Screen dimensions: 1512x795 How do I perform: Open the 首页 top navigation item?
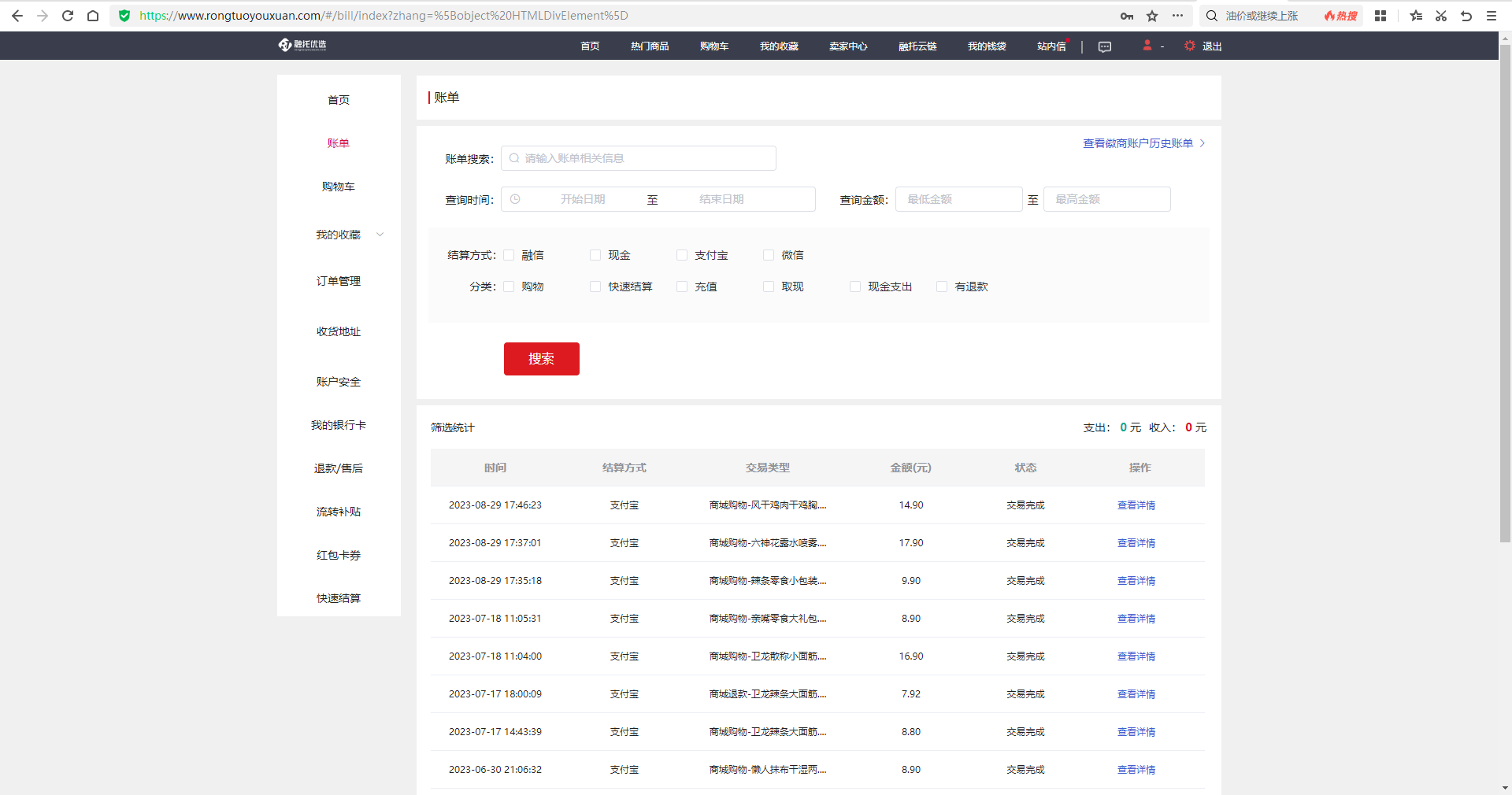click(x=590, y=46)
